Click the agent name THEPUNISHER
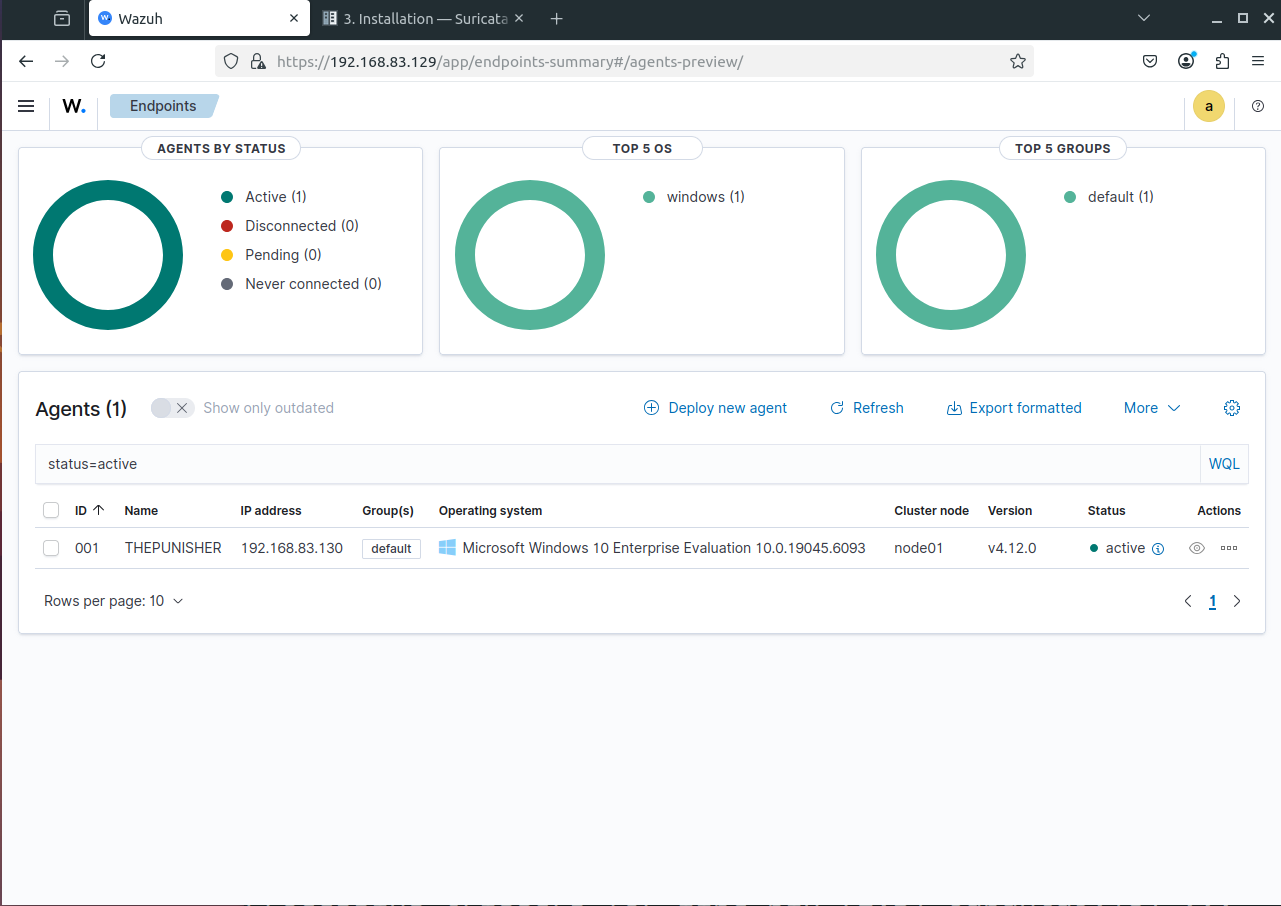The image size is (1281, 906). pos(173,548)
